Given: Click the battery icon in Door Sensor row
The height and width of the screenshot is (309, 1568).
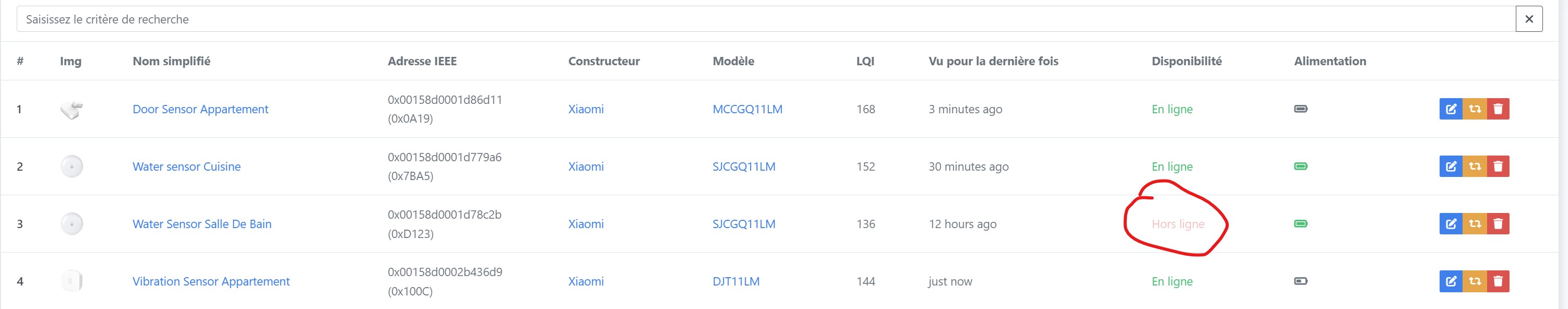Looking at the screenshot, I should tap(1301, 109).
